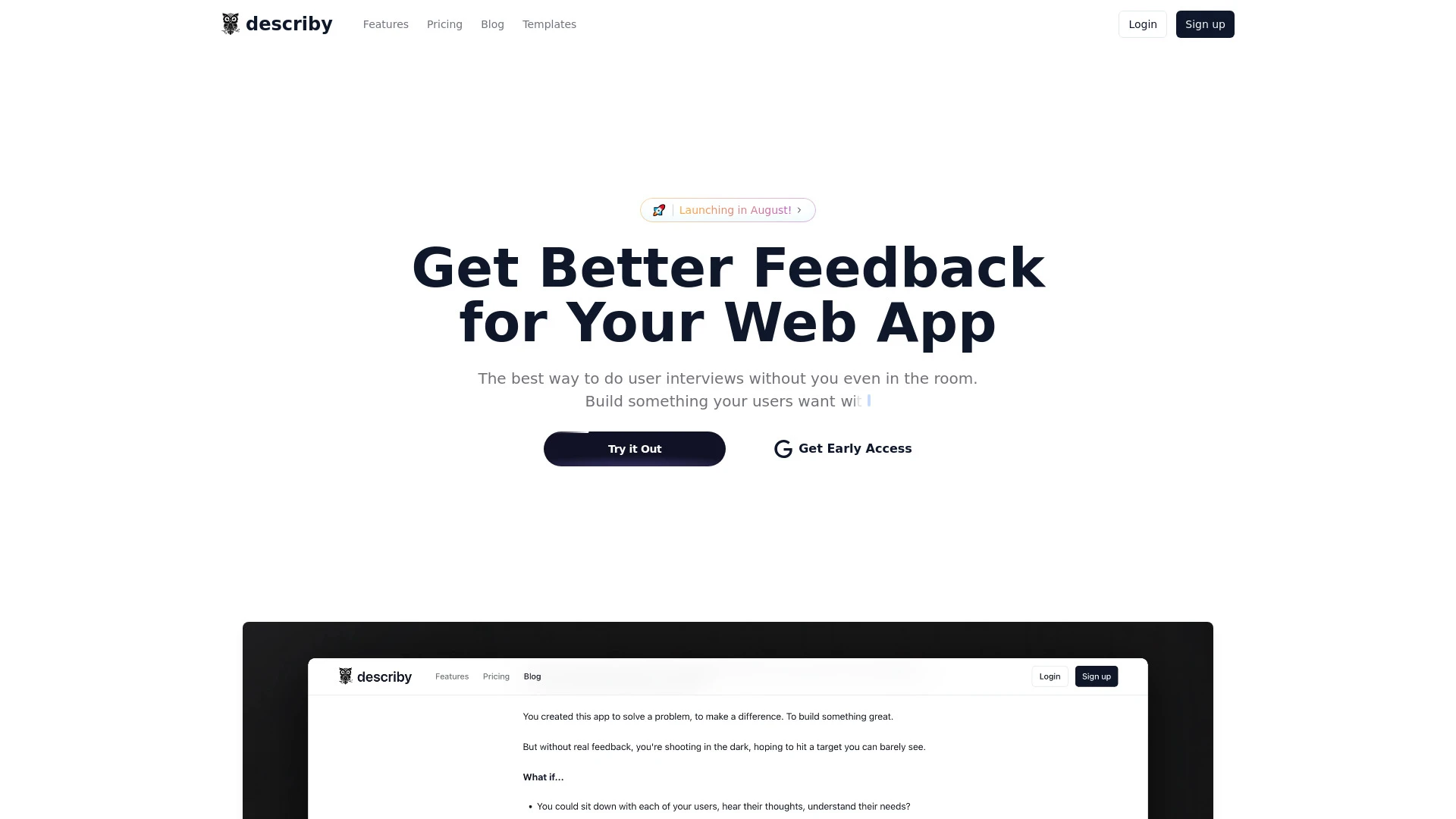Click the Features link in preview navbar
Viewport: 1456px width, 819px height.
tap(452, 676)
